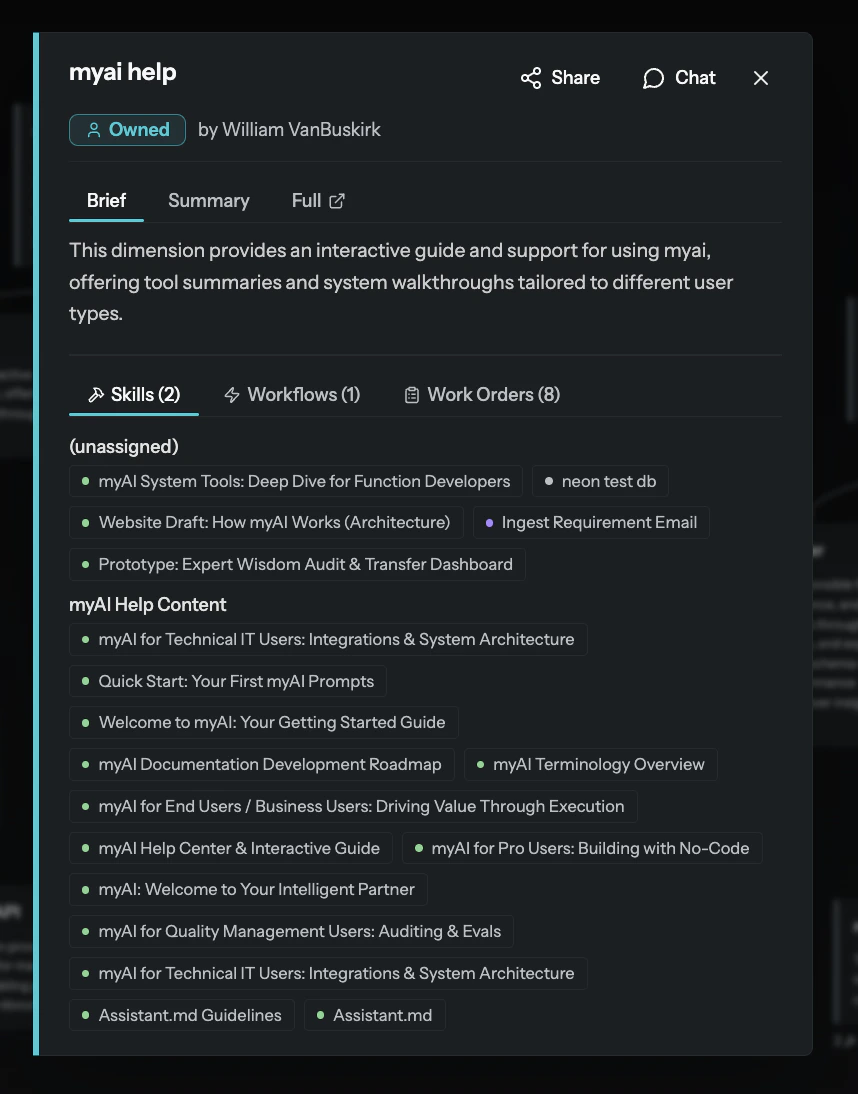Toggle the purple dot on Ingest Requirement Email
This screenshot has height=1094, width=858.
pos(490,522)
